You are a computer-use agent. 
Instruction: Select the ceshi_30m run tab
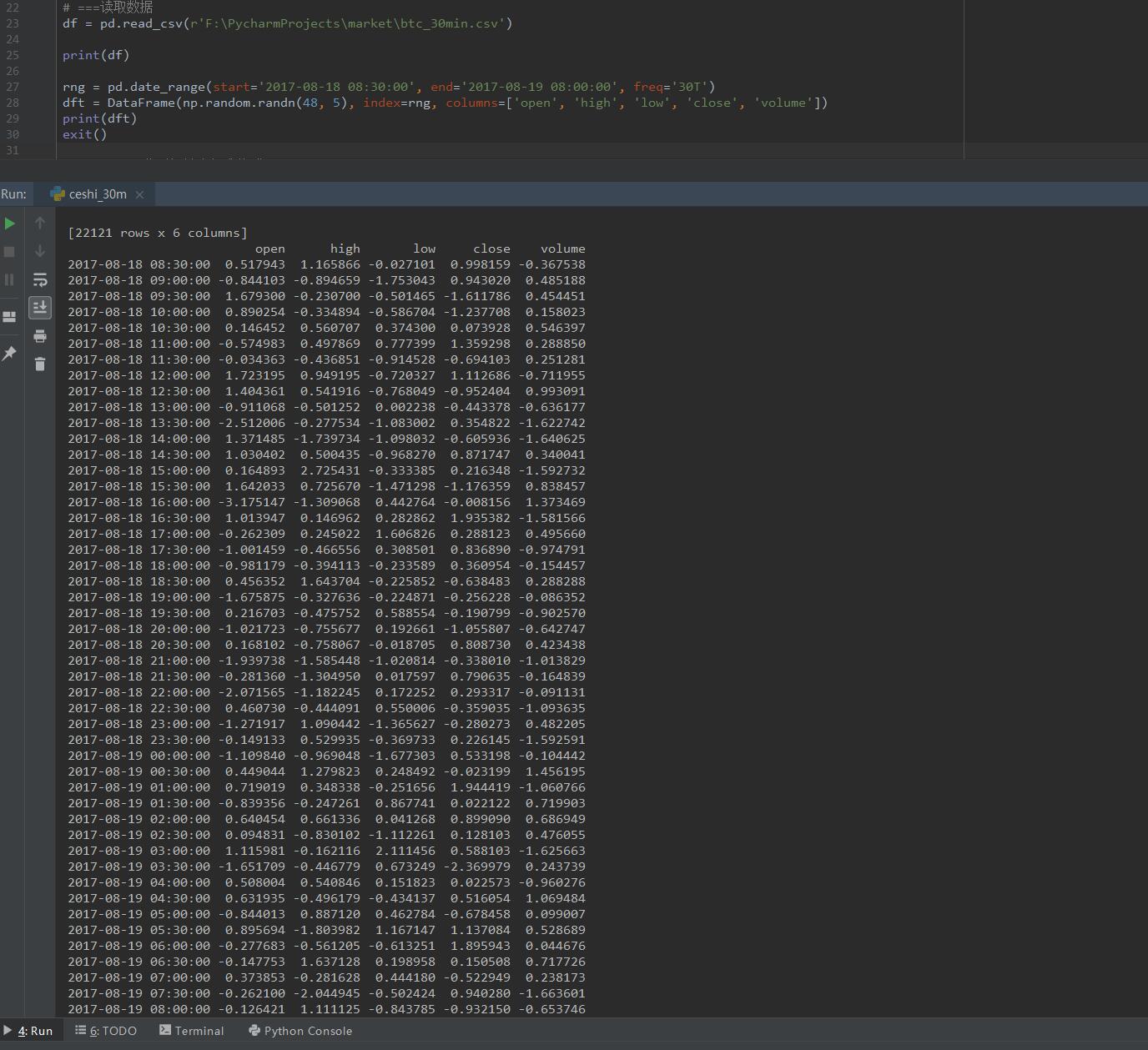[97, 194]
